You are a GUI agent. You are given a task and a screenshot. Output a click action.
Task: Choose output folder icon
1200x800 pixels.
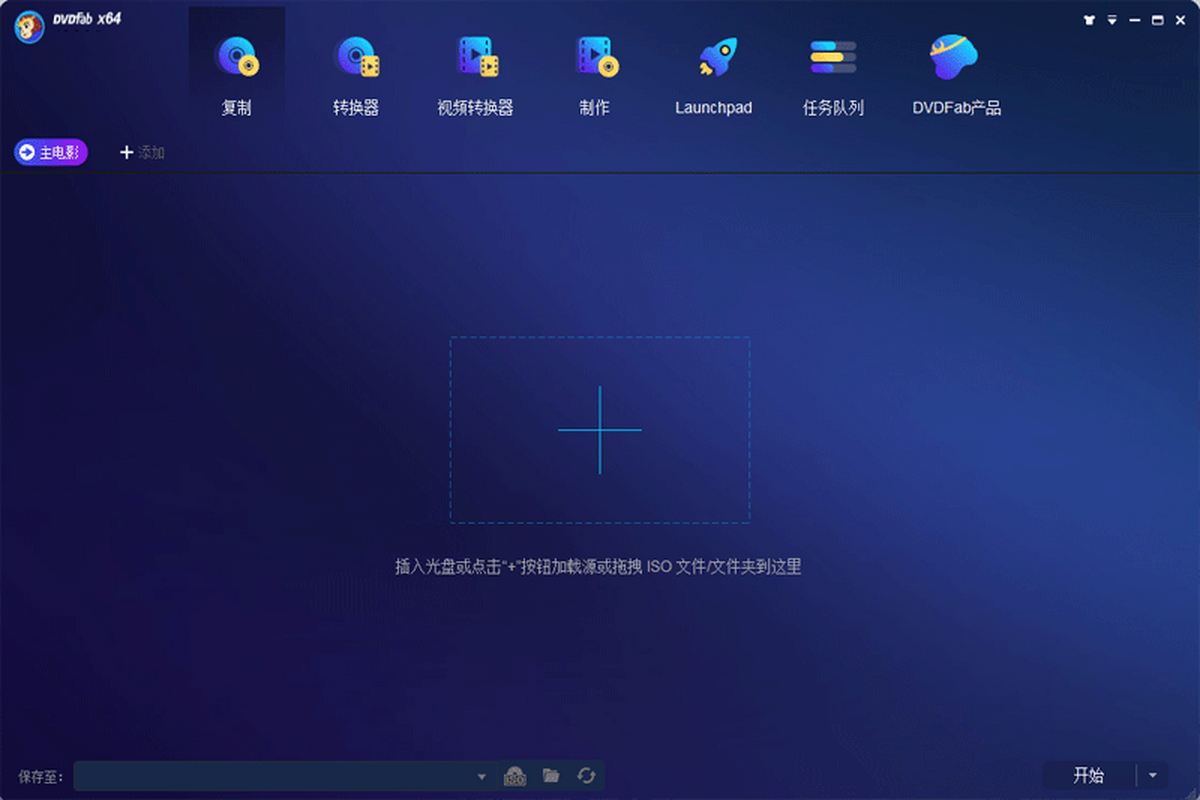coord(551,776)
